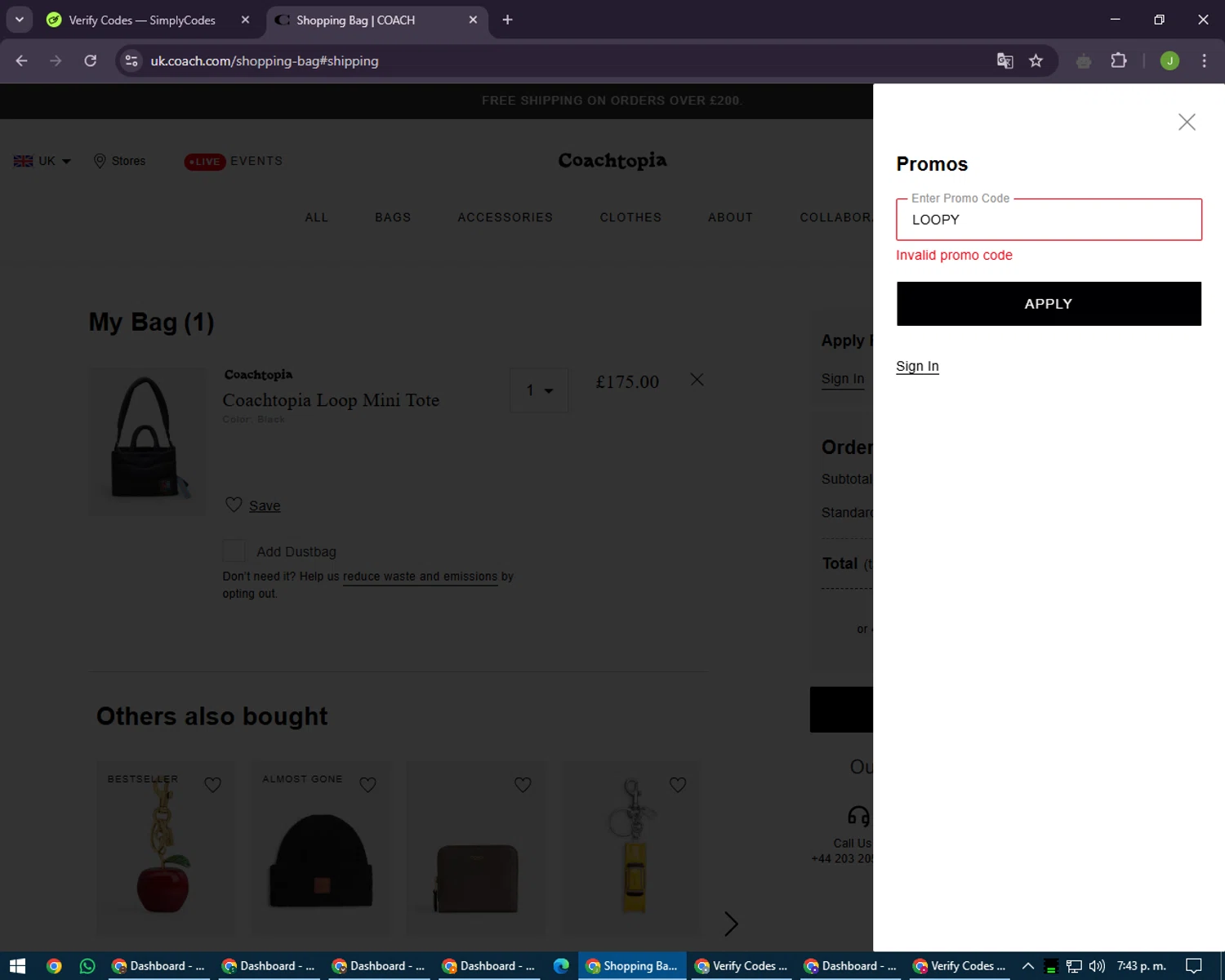Show next items in Others also bought carousel
This screenshot has width=1225, height=980.
pyautogui.click(x=731, y=924)
